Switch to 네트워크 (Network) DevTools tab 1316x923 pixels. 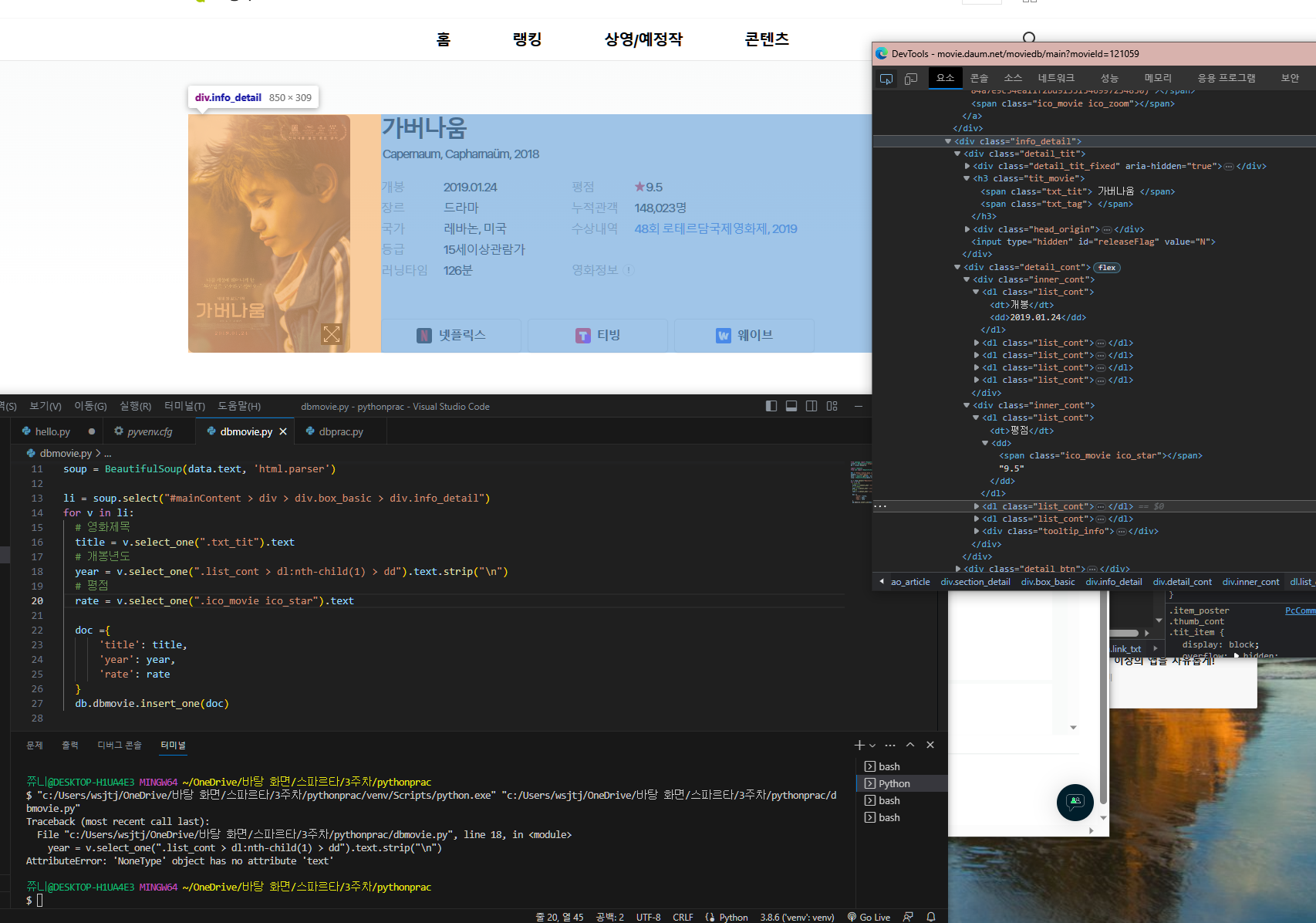pos(1056,78)
